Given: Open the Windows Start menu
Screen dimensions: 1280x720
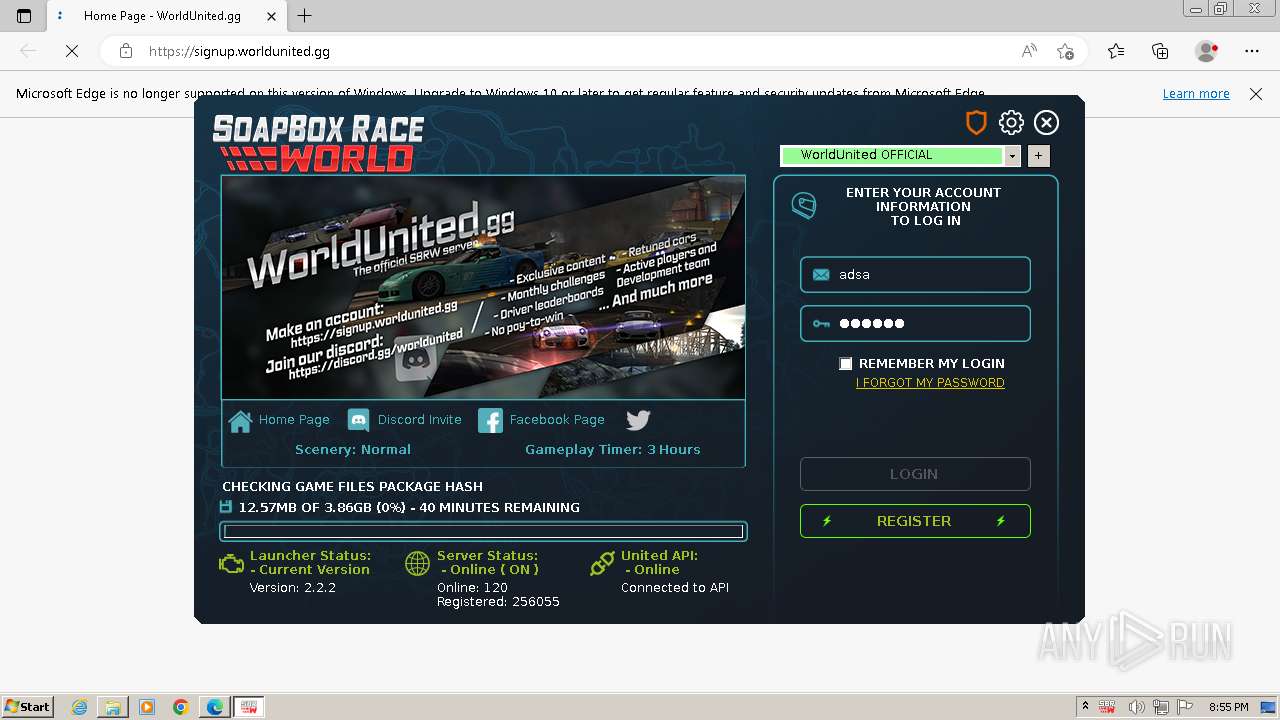Looking at the screenshot, I should [x=27, y=707].
